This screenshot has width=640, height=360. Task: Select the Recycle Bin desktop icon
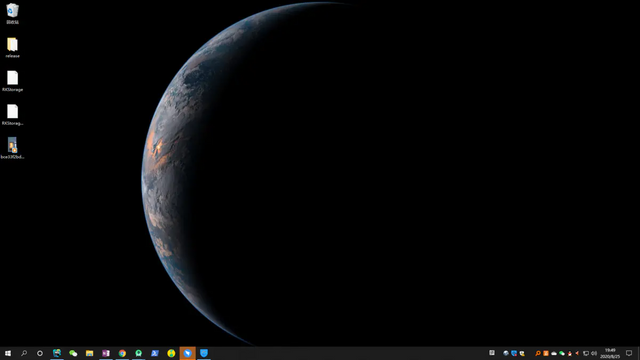[12, 13]
